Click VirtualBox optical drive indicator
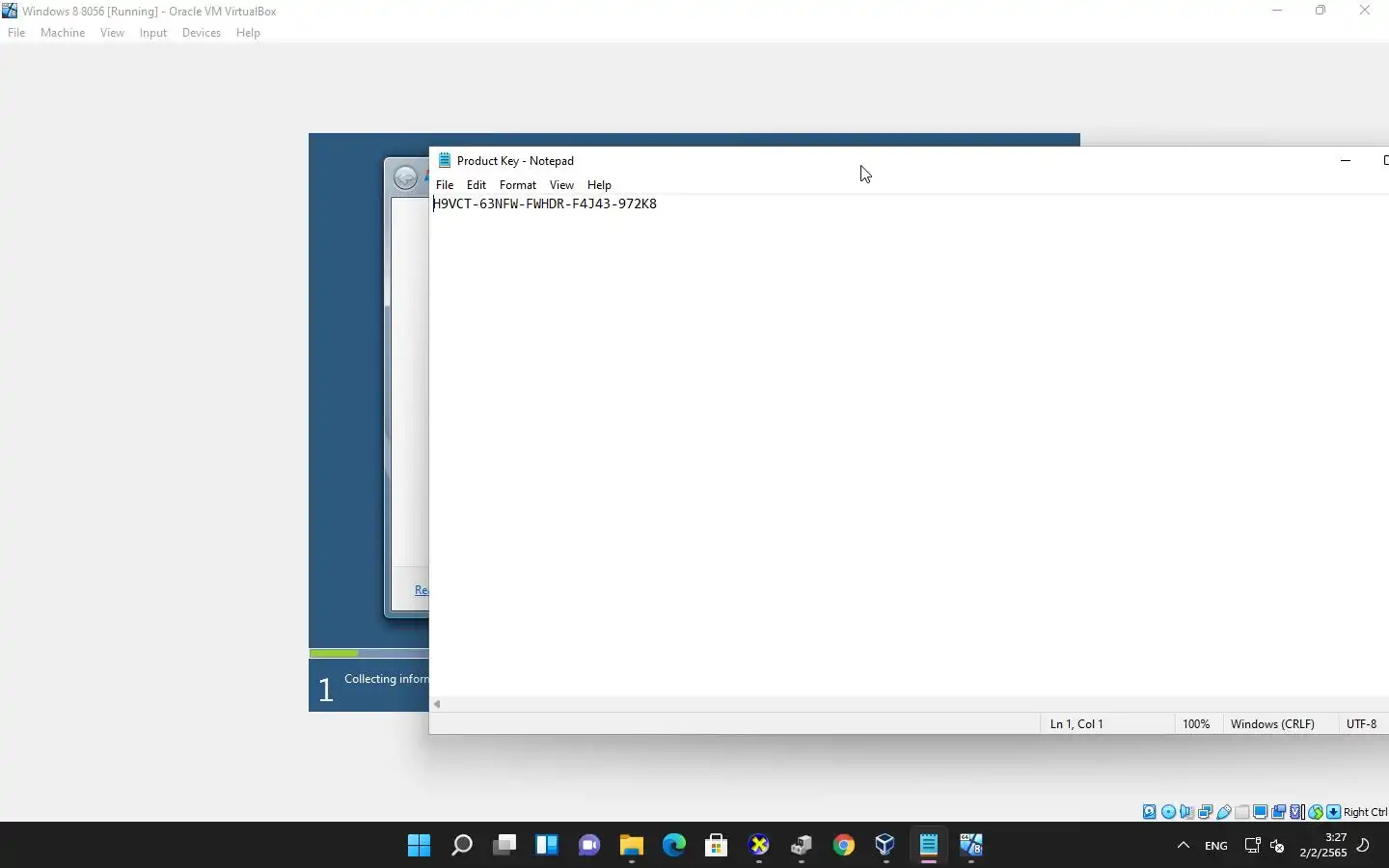This screenshot has width=1389, height=868. (1168, 812)
